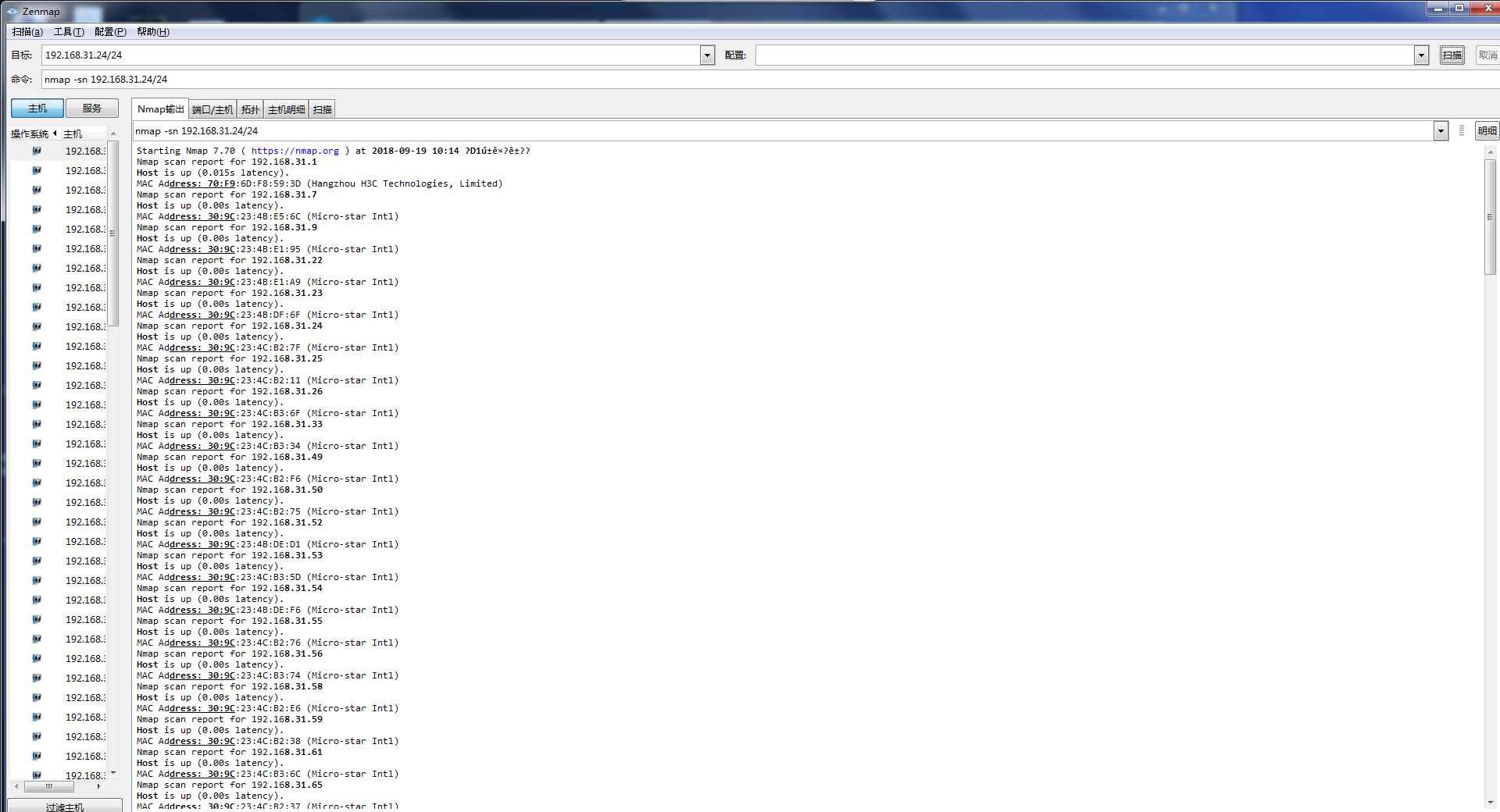Click line 'Nmap scan report for 192.168.31.22'

(x=230, y=261)
